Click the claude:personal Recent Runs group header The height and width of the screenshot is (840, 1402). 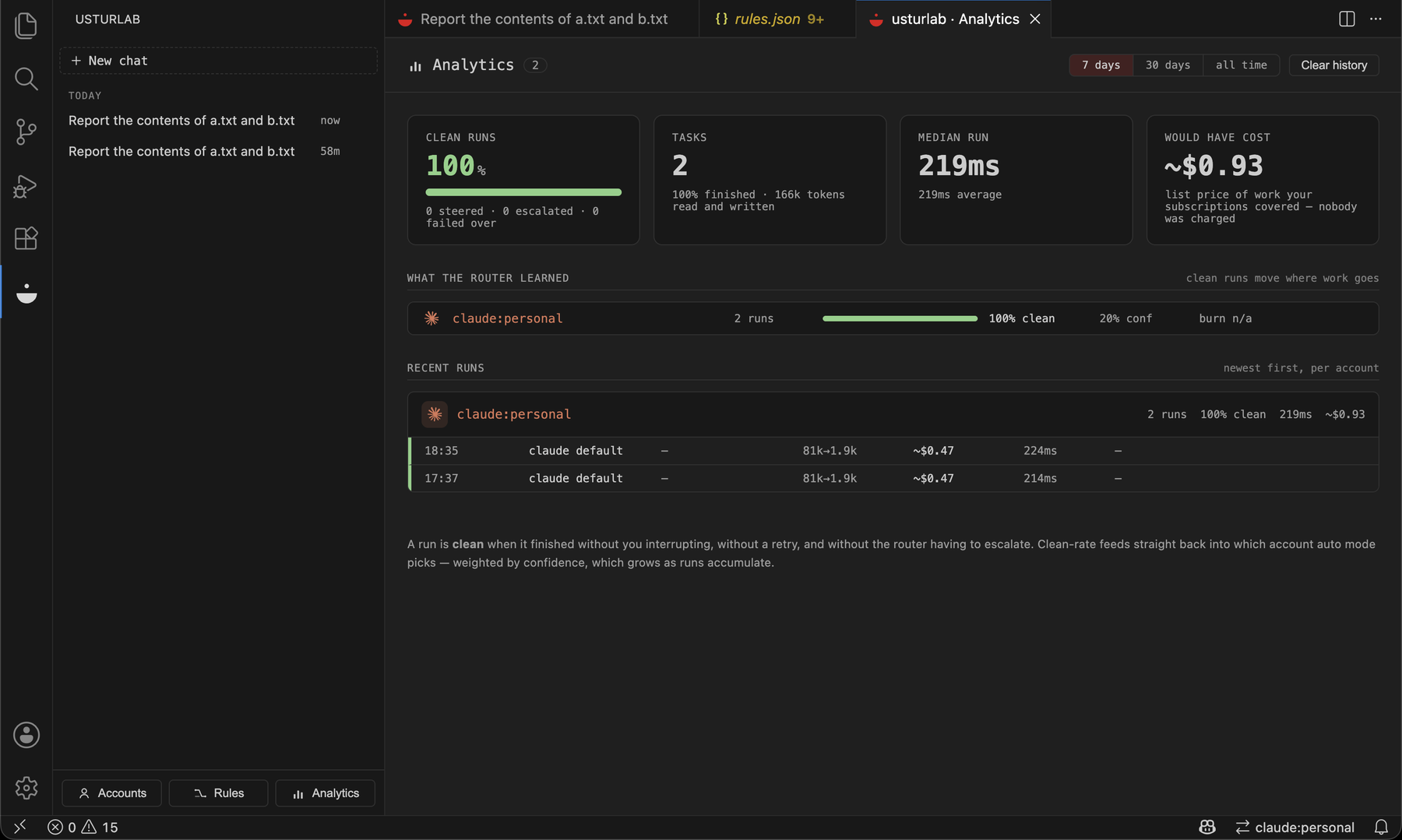pyautogui.click(x=893, y=414)
